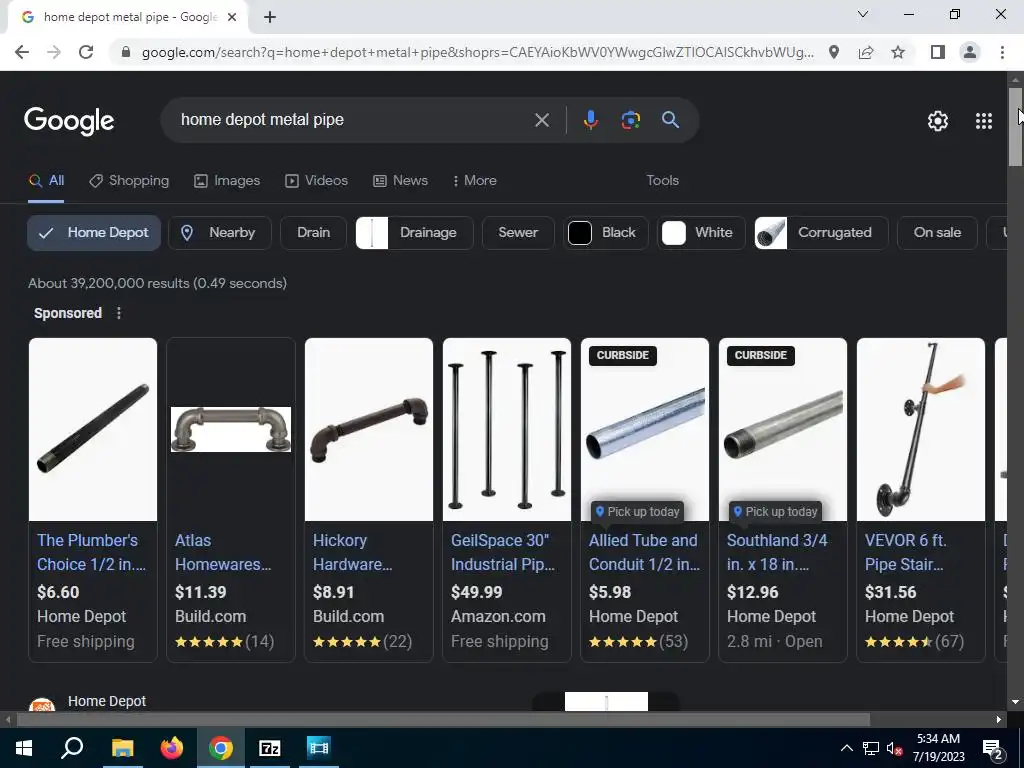
Task: Open the network status tray icon
Action: [871, 748]
